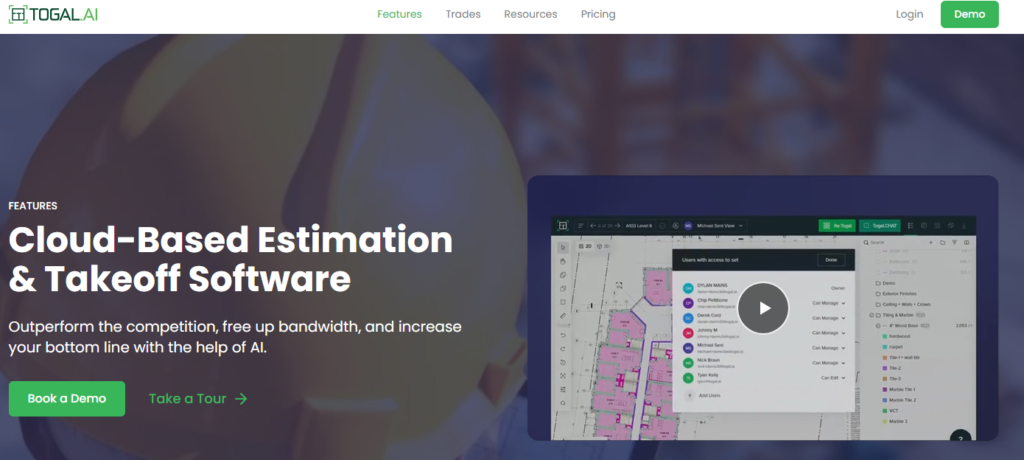The width and height of the screenshot is (1024, 460).
Task: Click the Search field in the takeoff panel
Action: tap(892, 243)
